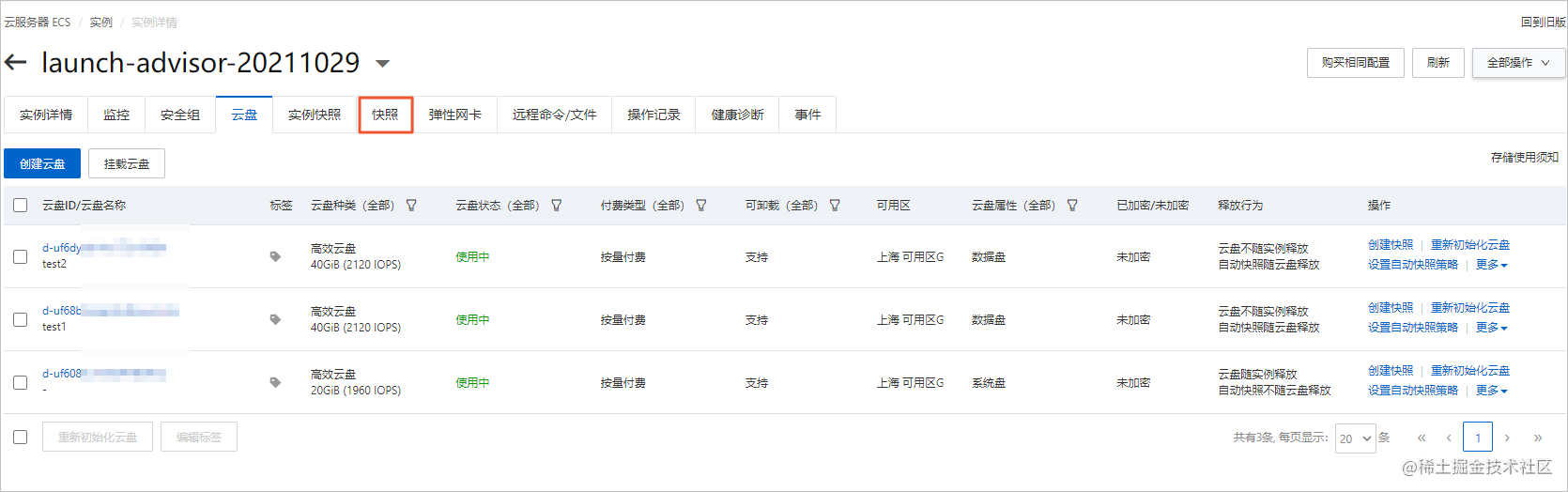Tick the bottom bulk-selection checkbox
Screen dimensions: 1568x492
tap(21, 437)
